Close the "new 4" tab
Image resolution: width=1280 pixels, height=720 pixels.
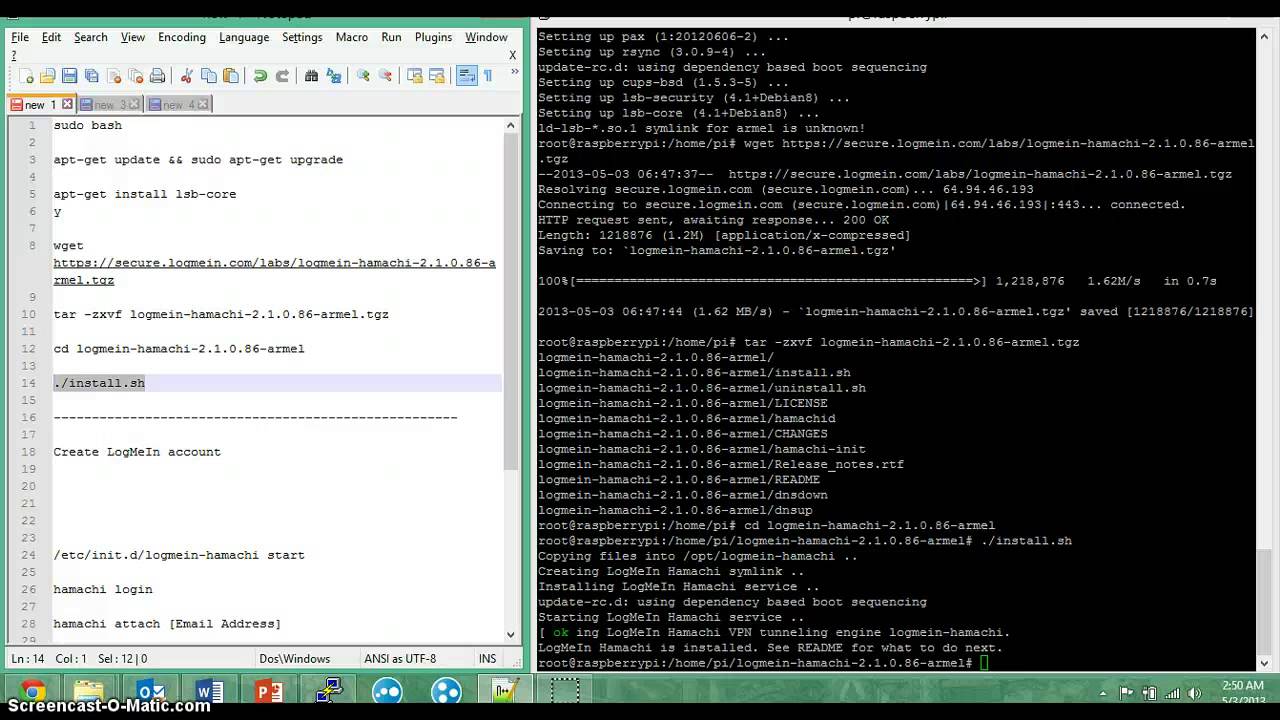[x=203, y=104]
